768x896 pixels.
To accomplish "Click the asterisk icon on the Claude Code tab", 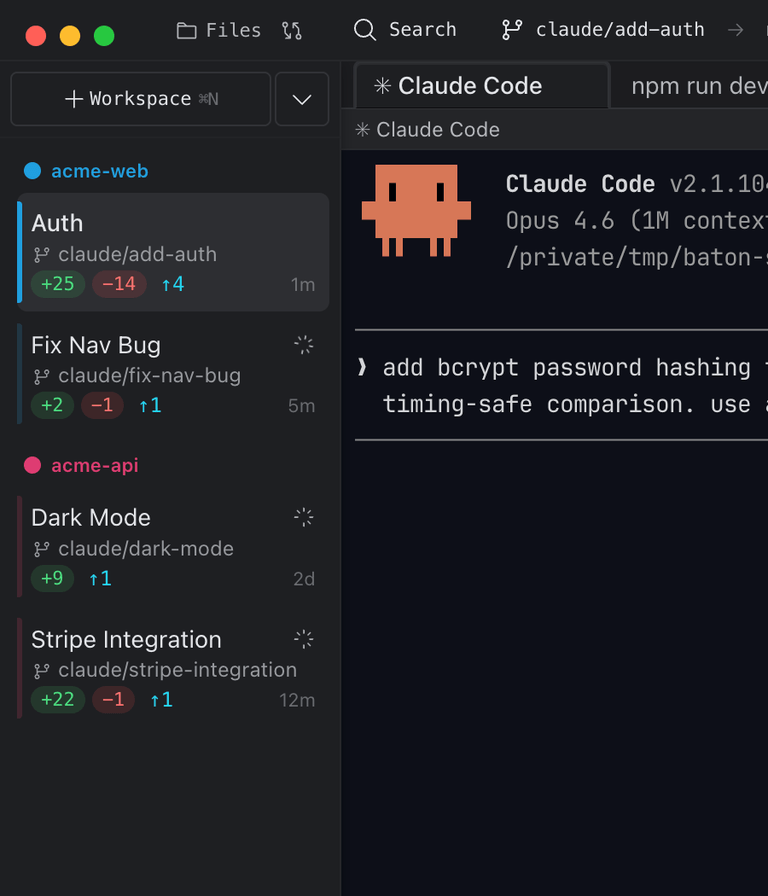I will (x=382, y=86).
